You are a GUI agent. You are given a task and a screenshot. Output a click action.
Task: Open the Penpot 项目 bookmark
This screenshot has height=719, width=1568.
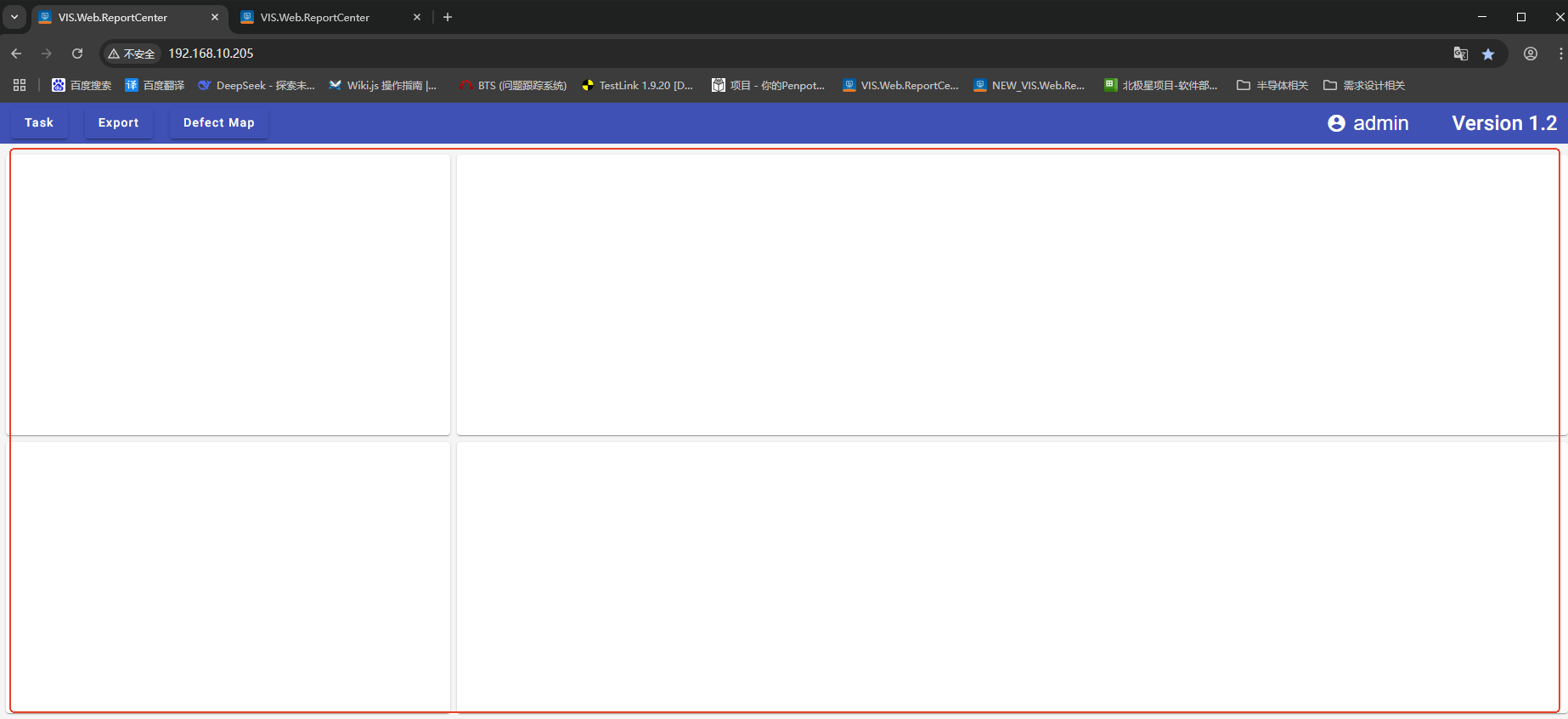768,85
